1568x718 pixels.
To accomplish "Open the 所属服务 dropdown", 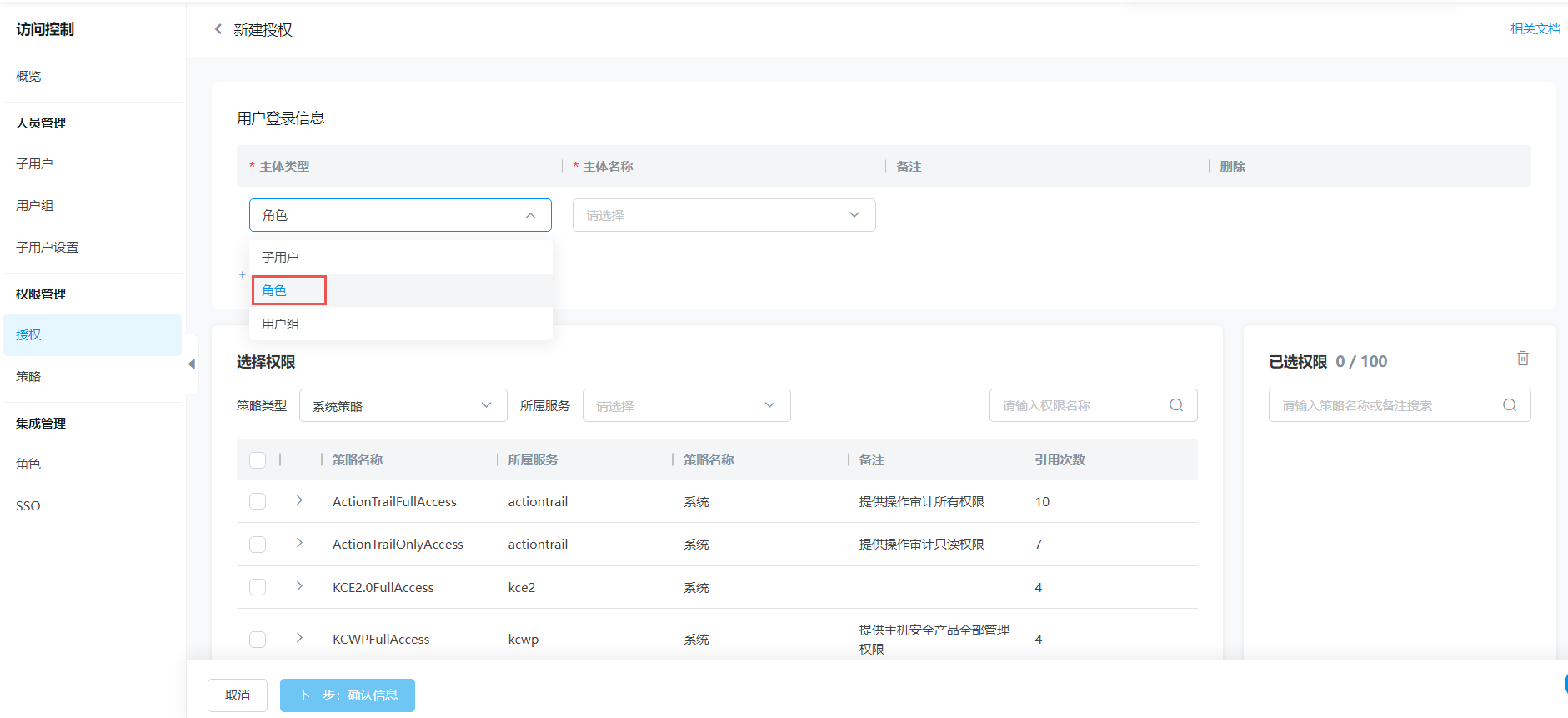I will click(685, 405).
